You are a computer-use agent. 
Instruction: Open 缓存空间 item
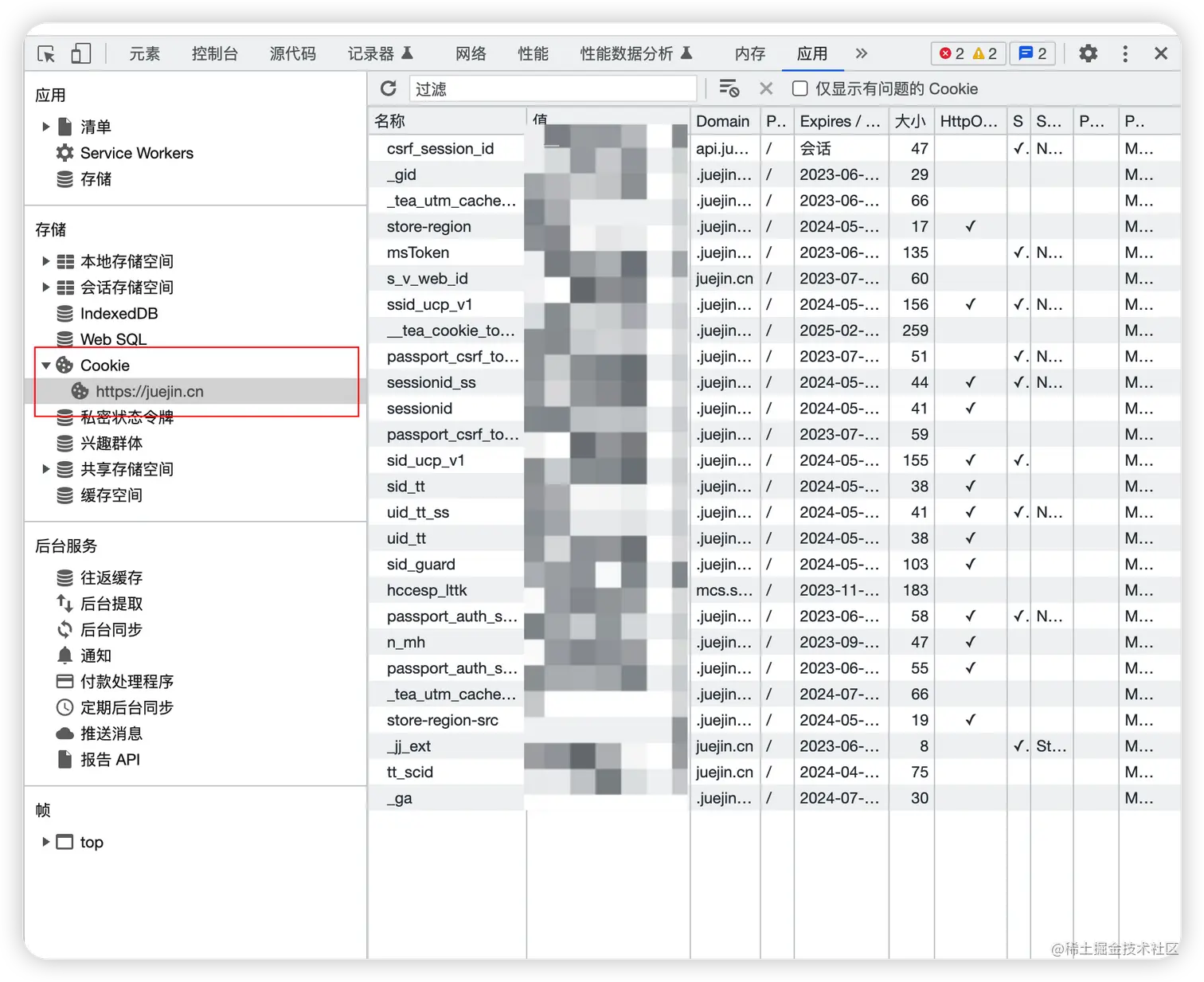[111, 495]
